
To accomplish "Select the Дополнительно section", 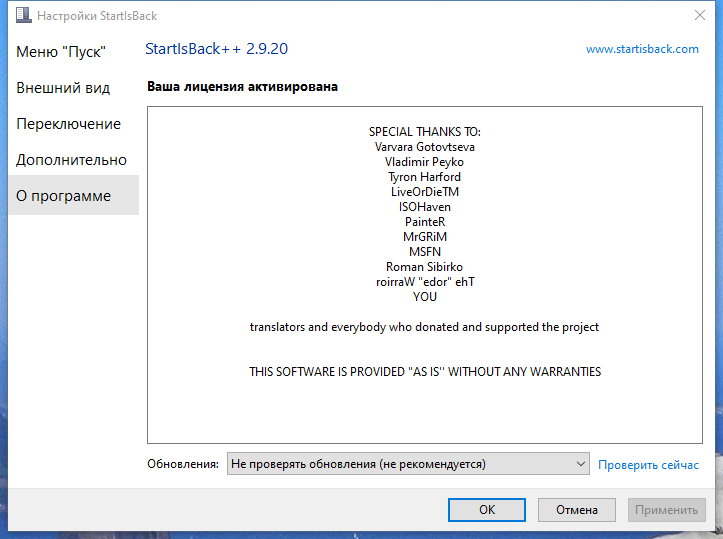I will pos(71,160).
